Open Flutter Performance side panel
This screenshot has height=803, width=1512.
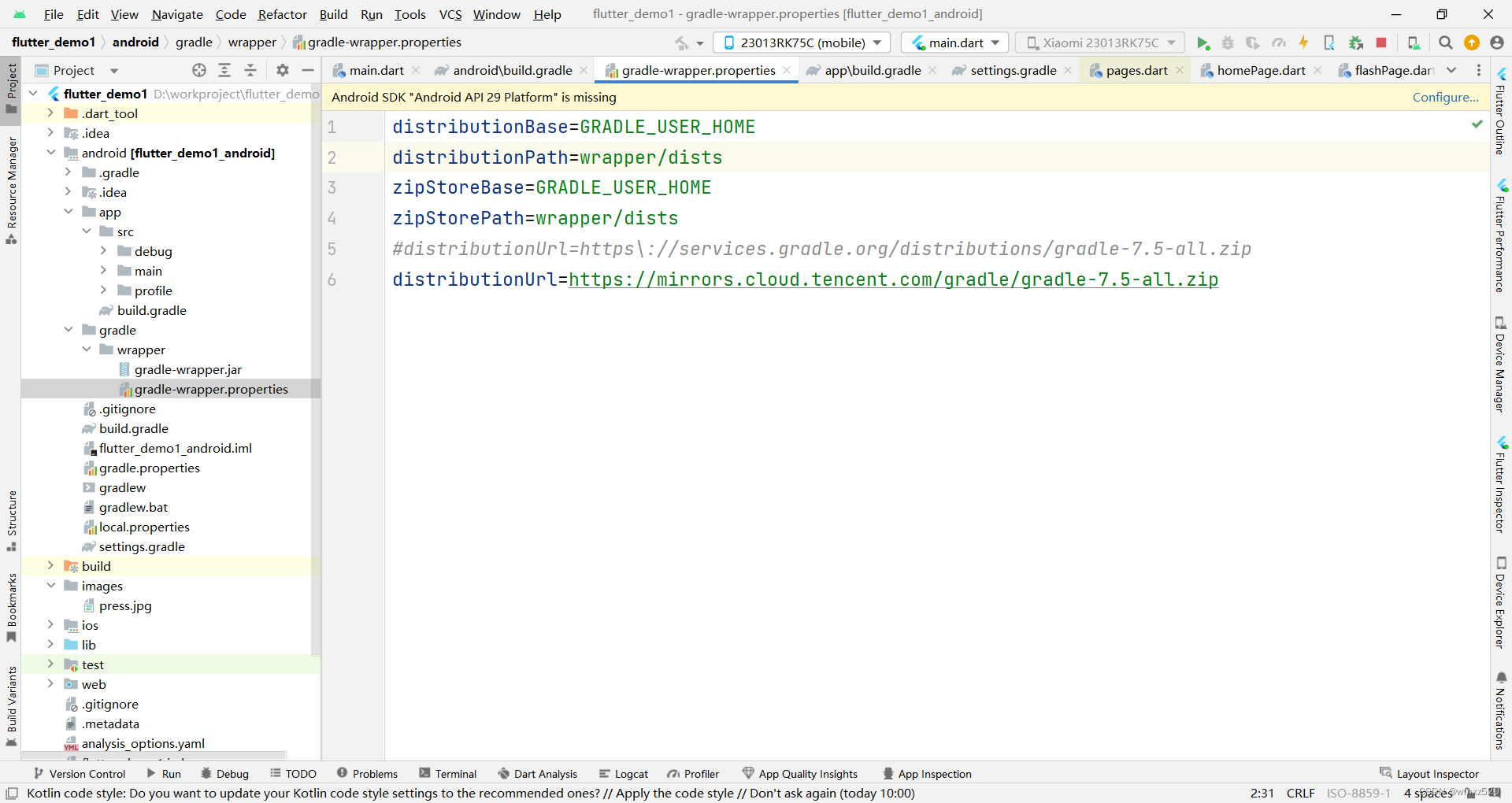pos(1501,235)
